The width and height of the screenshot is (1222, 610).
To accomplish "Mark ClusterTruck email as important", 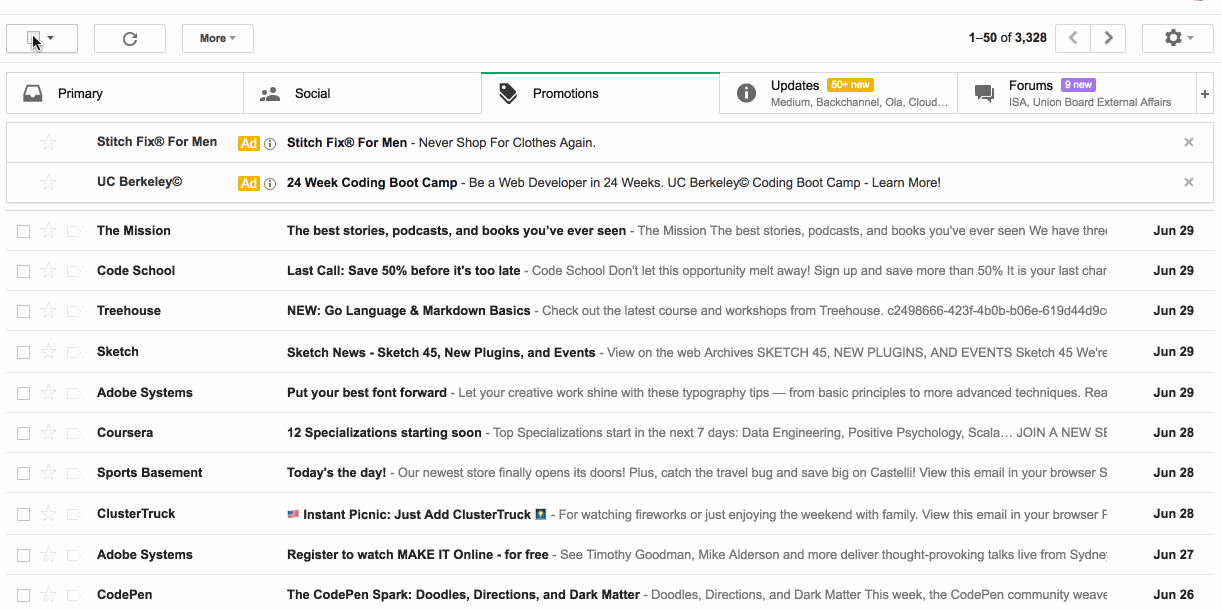I will [x=73, y=514].
